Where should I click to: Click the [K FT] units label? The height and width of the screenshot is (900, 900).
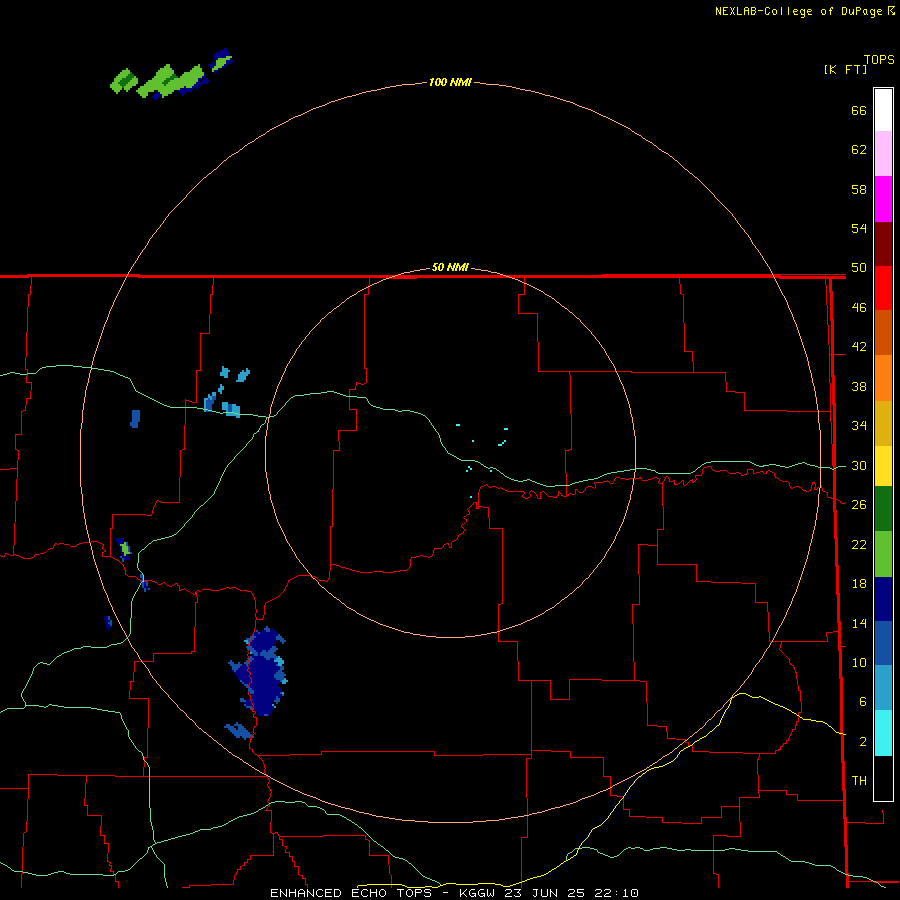click(x=845, y=69)
